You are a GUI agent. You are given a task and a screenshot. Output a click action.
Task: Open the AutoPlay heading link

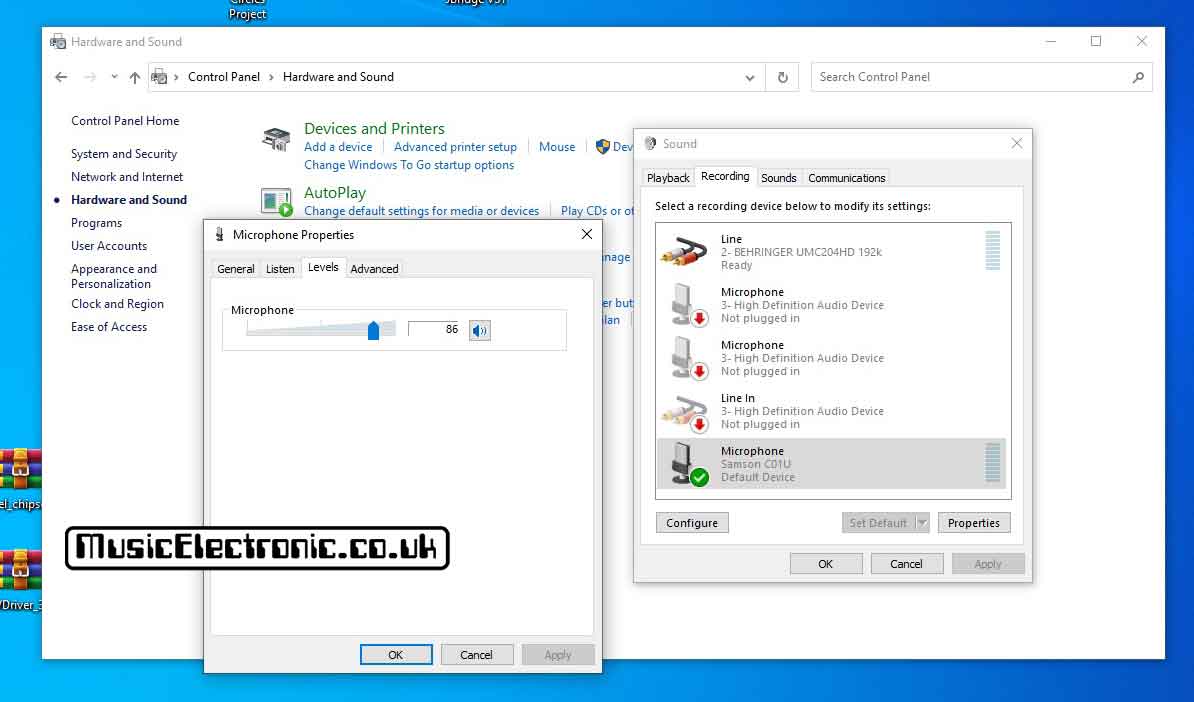335,193
